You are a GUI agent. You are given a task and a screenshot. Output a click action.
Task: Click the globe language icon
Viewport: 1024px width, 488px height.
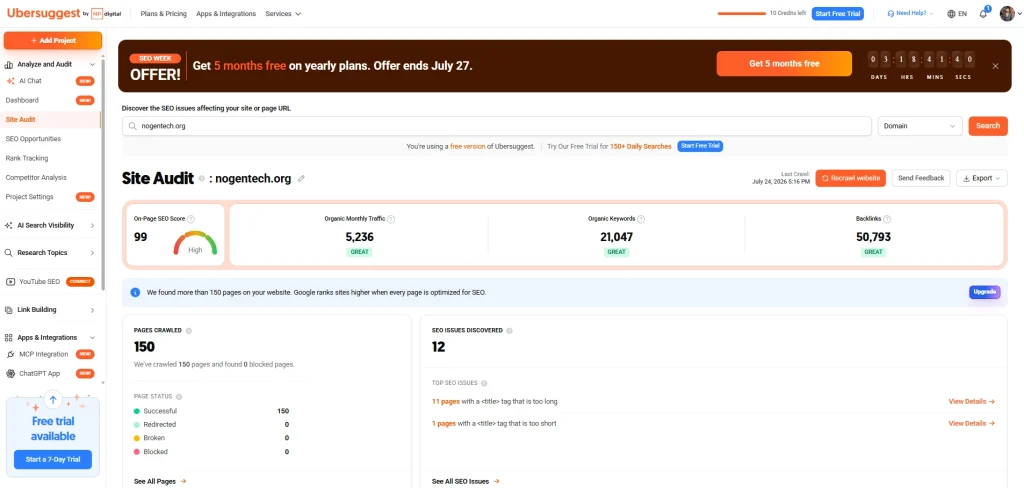[951, 14]
